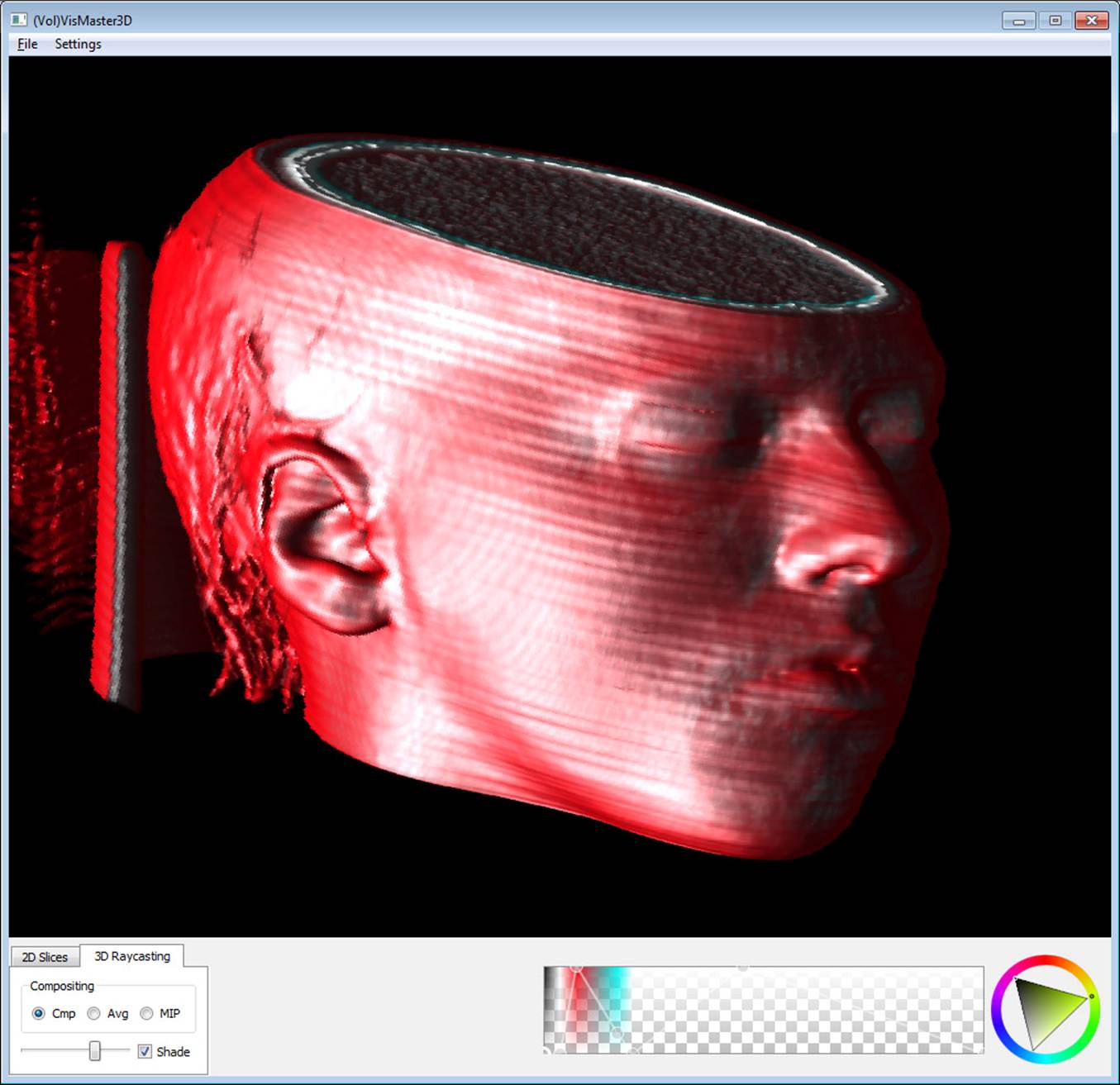Click the Compositing group label

click(62, 986)
